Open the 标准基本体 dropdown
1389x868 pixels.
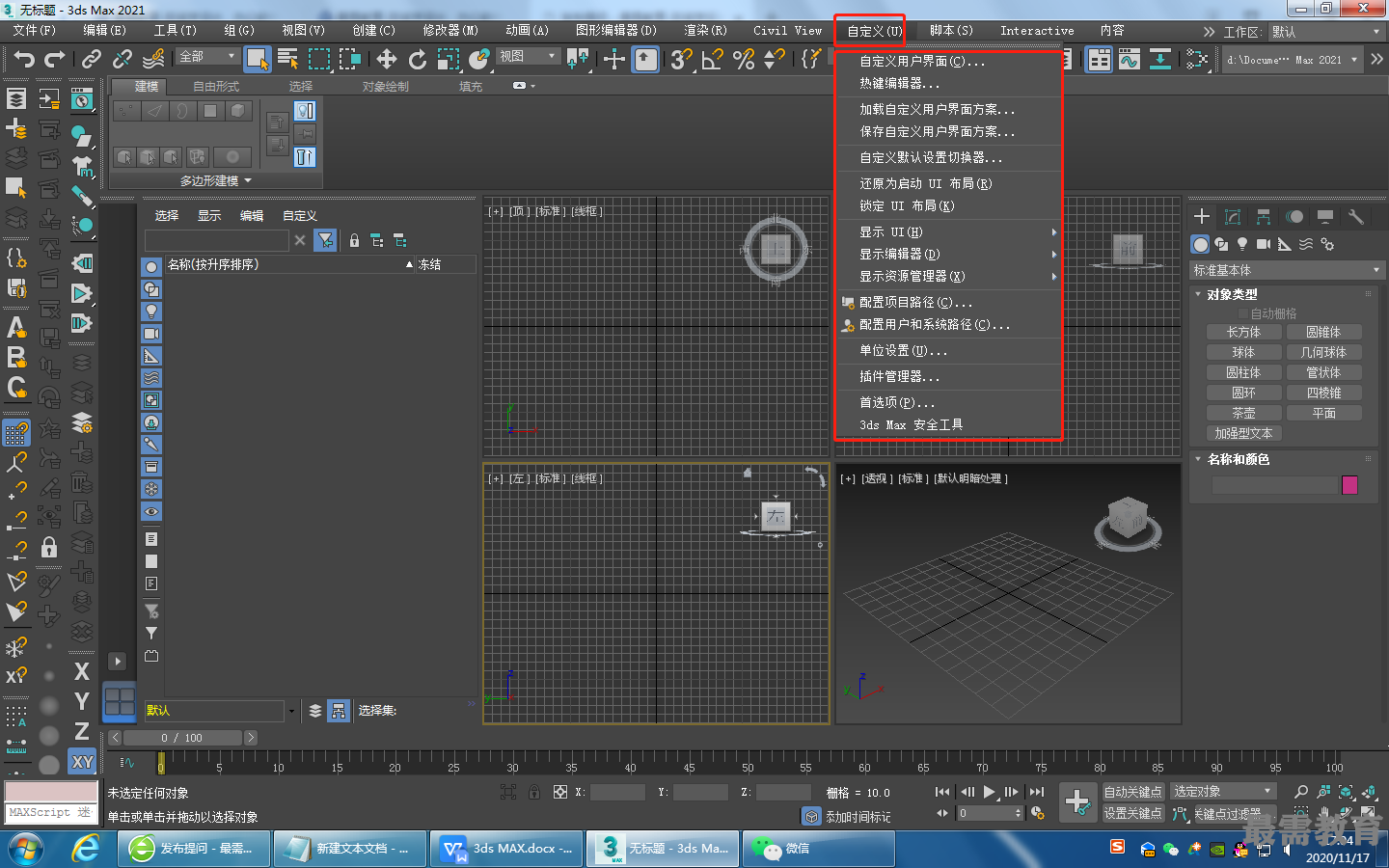[1287, 270]
